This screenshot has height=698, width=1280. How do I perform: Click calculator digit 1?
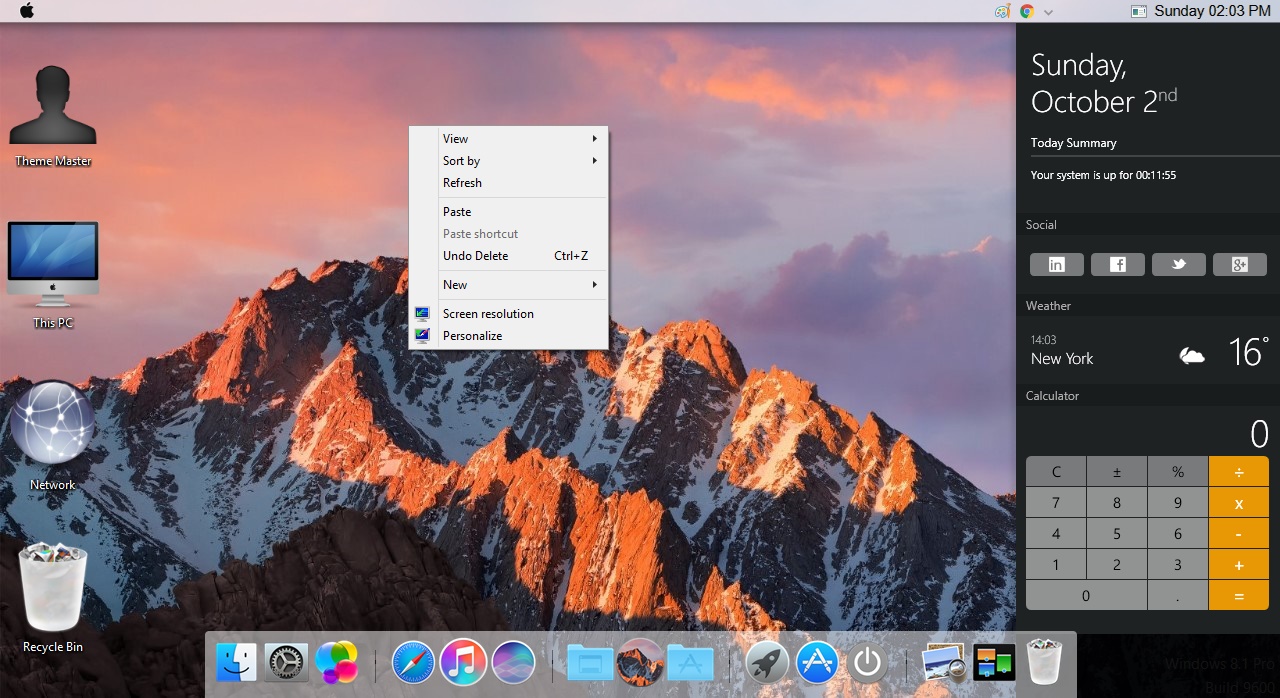pyautogui.click(x=1056, y=565)
